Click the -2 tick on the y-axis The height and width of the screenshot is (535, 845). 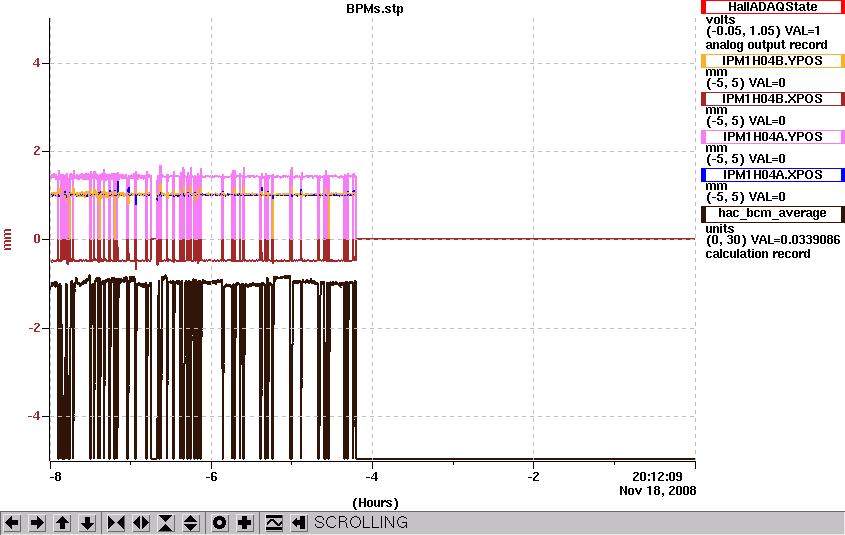[34, 328]
